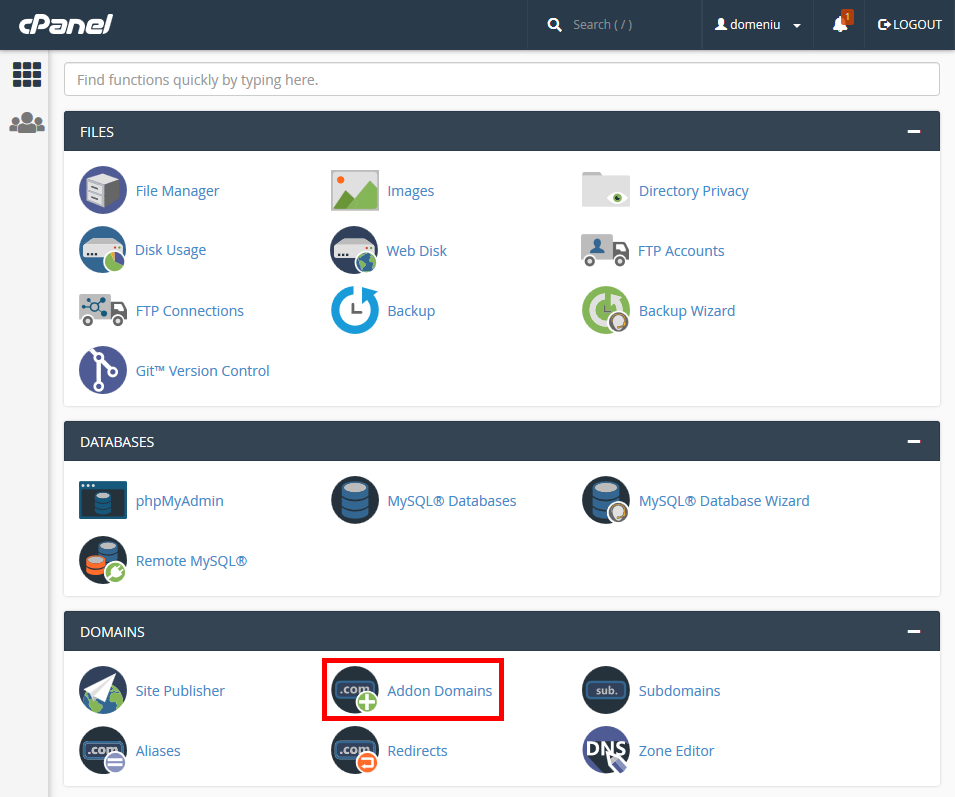The width and height of the screenshot is (955, 797).
Task: Collapse the Databases section
Action: 914,441
